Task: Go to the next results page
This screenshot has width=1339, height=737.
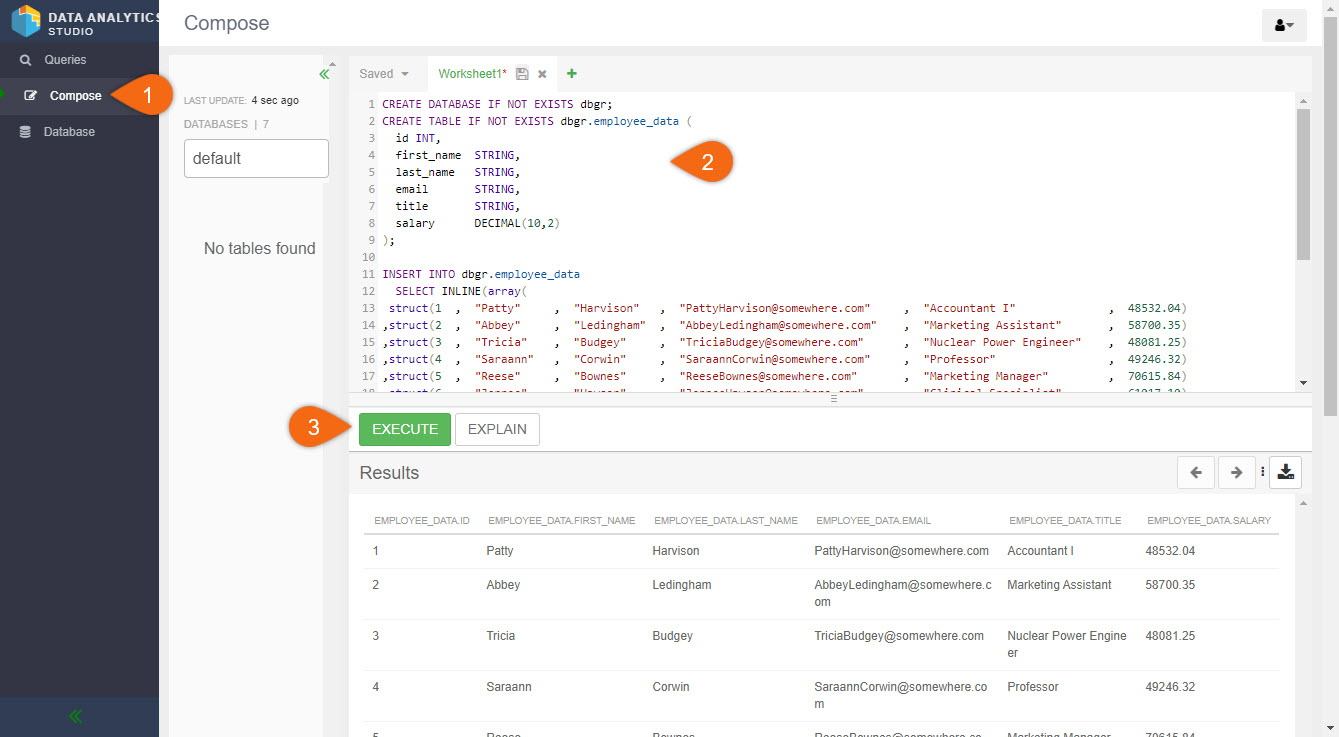Action: click(x=1236, y=473)
